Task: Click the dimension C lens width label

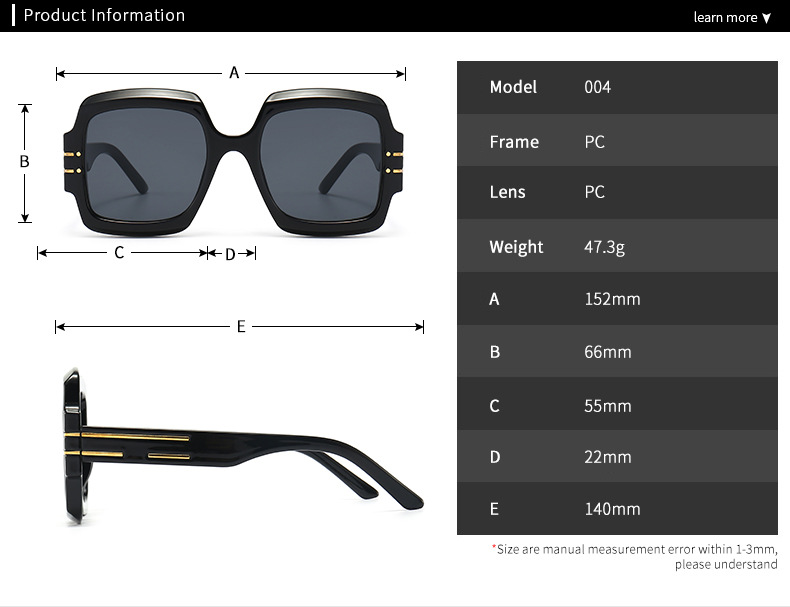Action: (x=119, y=252)
